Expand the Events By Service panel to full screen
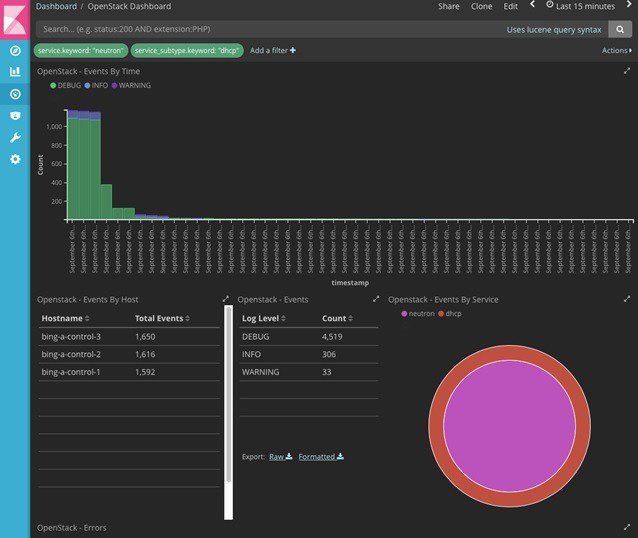 pyautogui.click(x=627, y=299)
